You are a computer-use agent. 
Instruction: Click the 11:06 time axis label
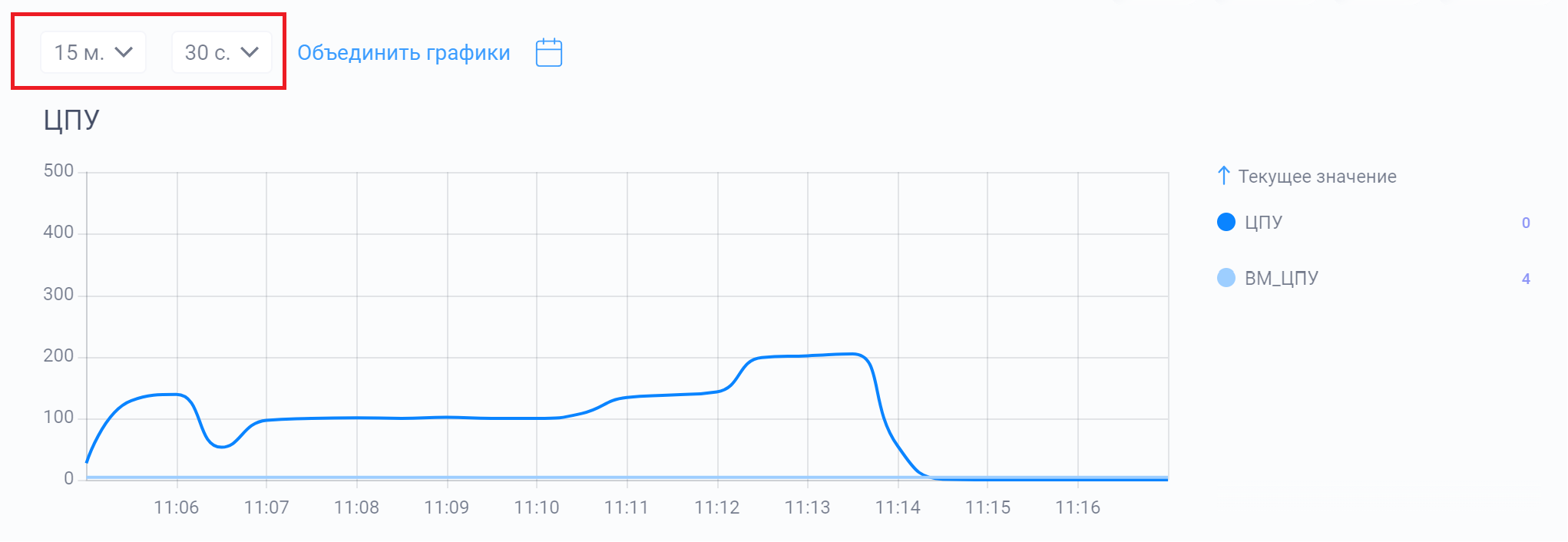[176, 507]
